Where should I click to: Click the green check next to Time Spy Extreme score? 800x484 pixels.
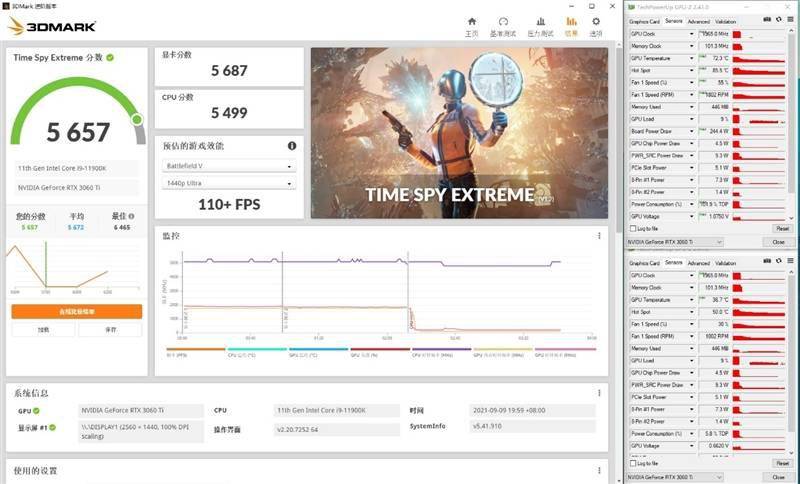click(110, 58)
